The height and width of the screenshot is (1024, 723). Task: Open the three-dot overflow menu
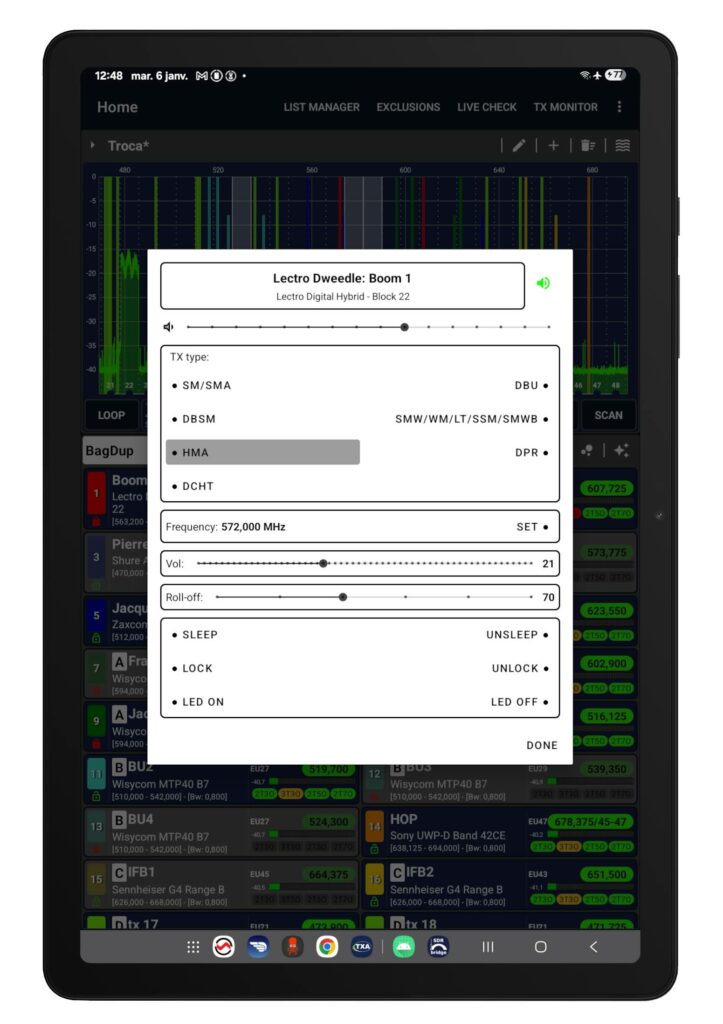coord(619,107)
